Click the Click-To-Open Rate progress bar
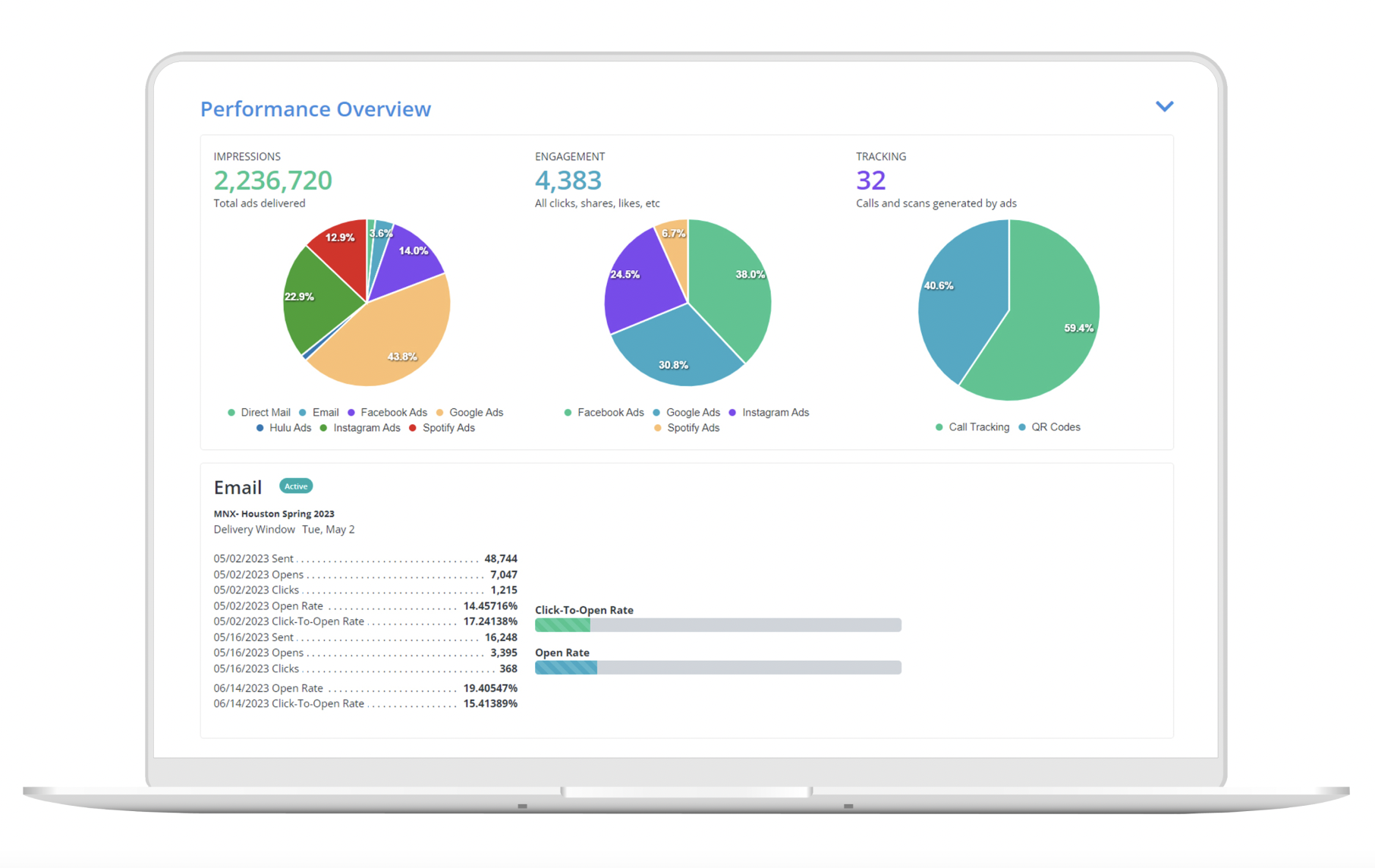This screenshot has height=868, width=1375. click(x=717, y=625)
